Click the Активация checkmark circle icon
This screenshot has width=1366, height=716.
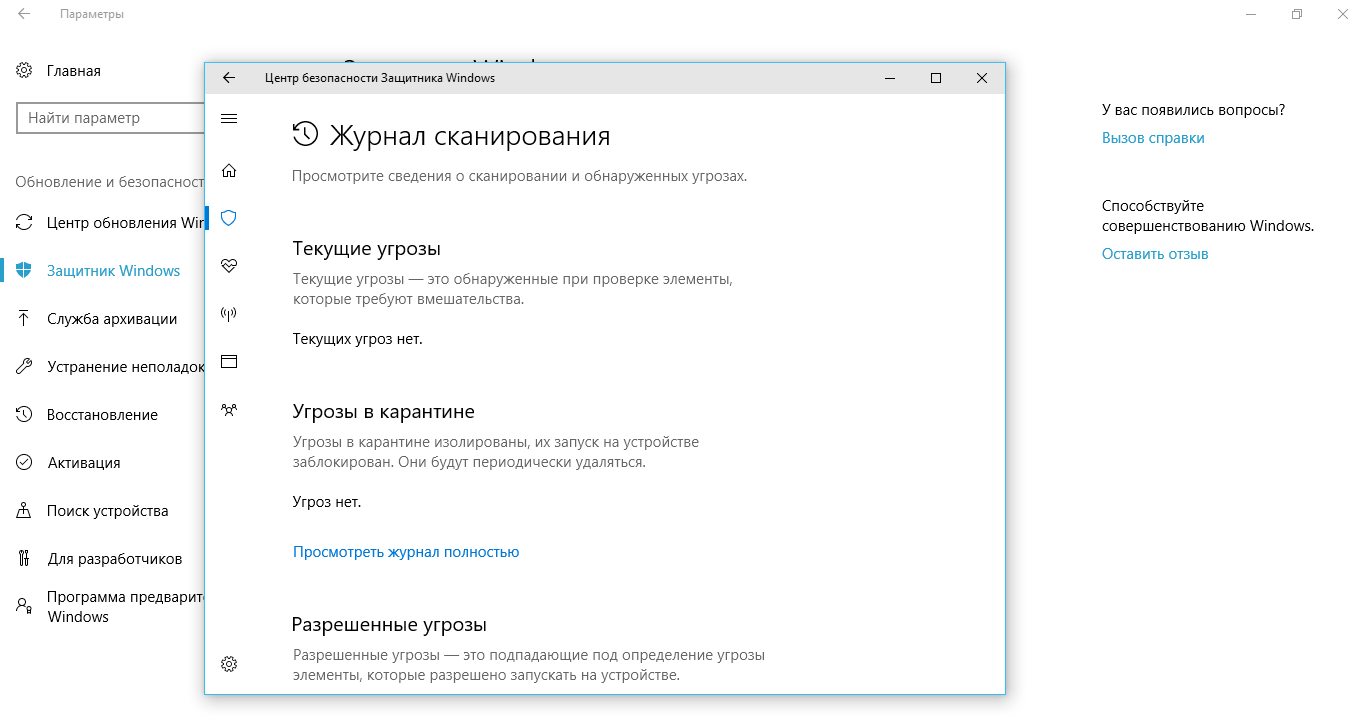(24, 462)
